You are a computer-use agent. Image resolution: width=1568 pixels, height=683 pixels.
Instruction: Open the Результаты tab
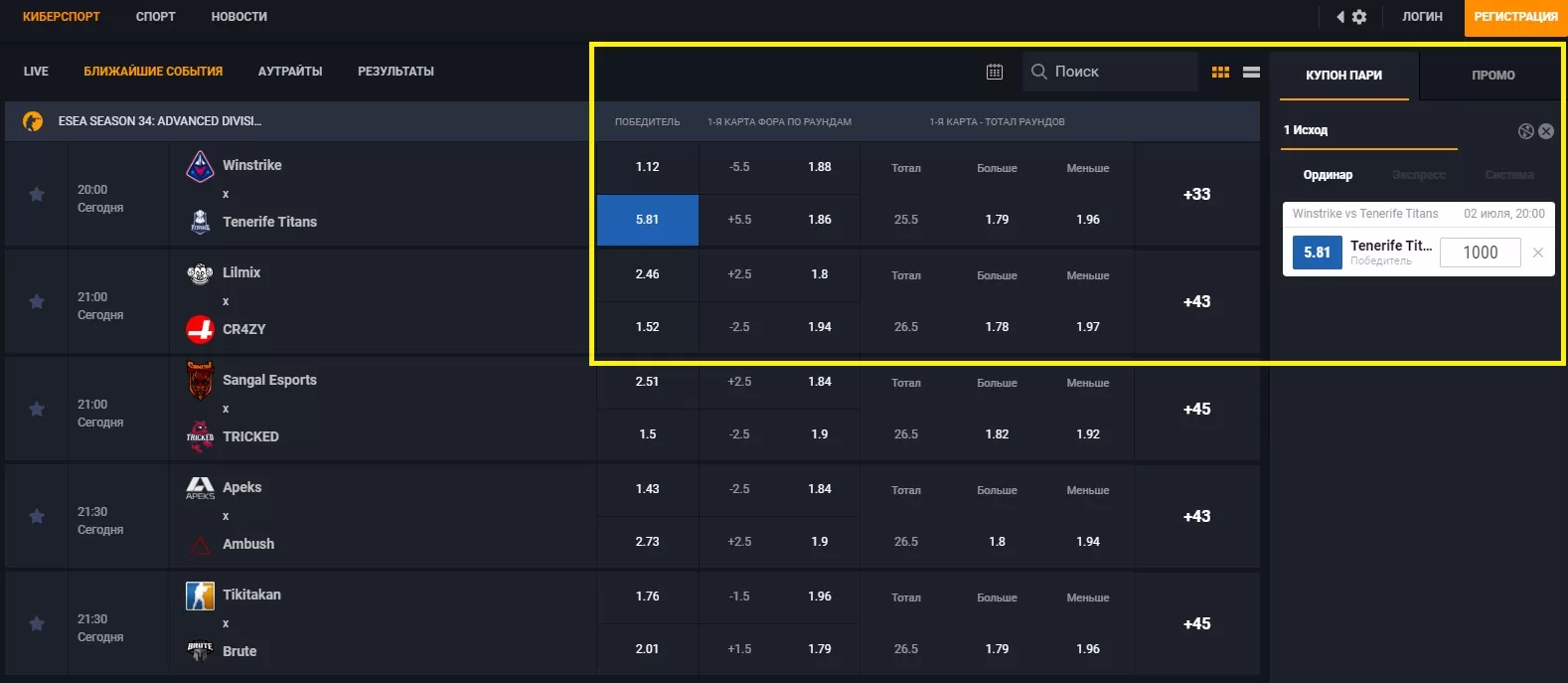(395, 72)
